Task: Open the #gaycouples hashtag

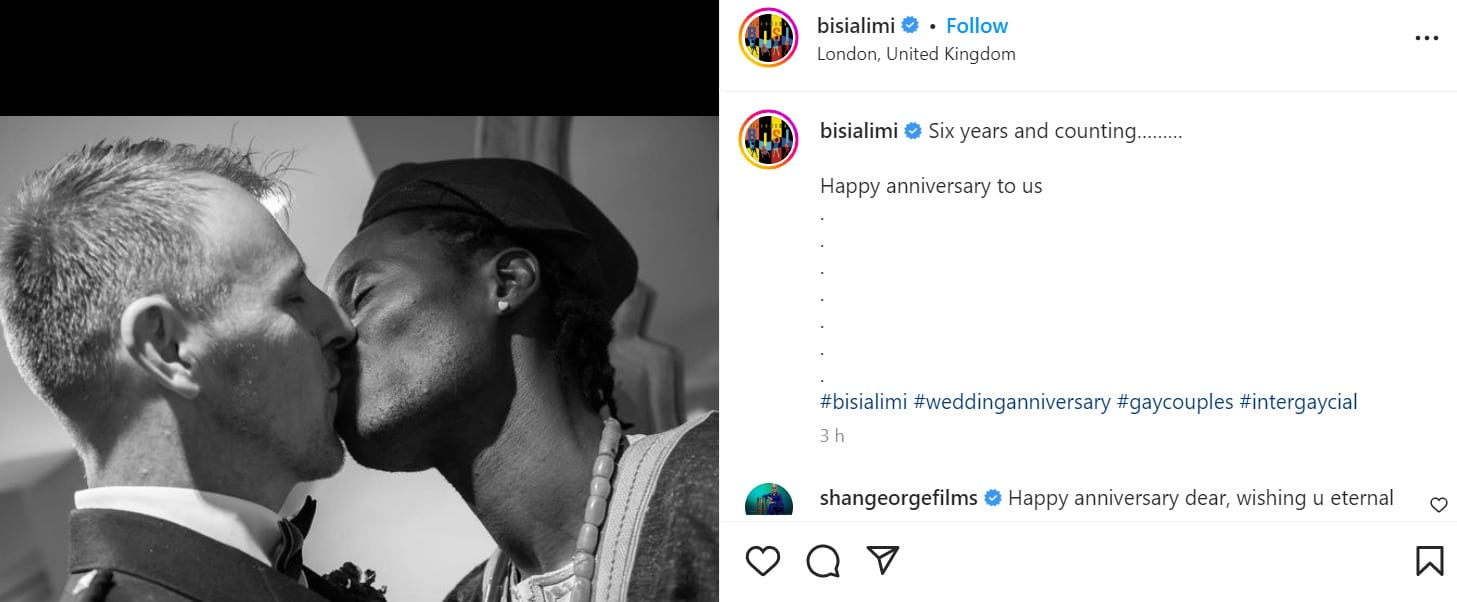Action: 1174,402
